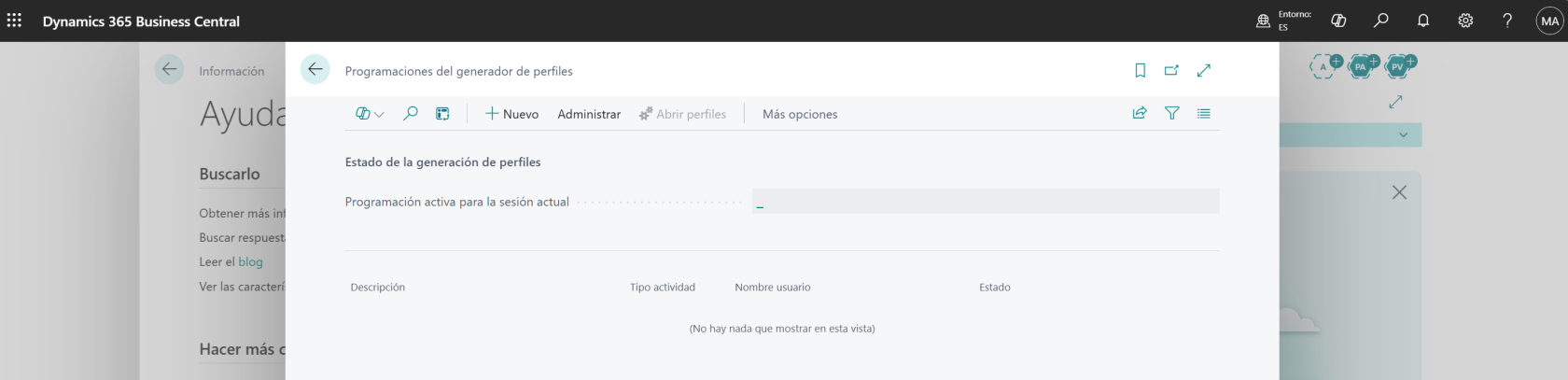Sort by the Descripción column header
The image size is (1568, 380).
pyautogui.click(x=378, y=288)
